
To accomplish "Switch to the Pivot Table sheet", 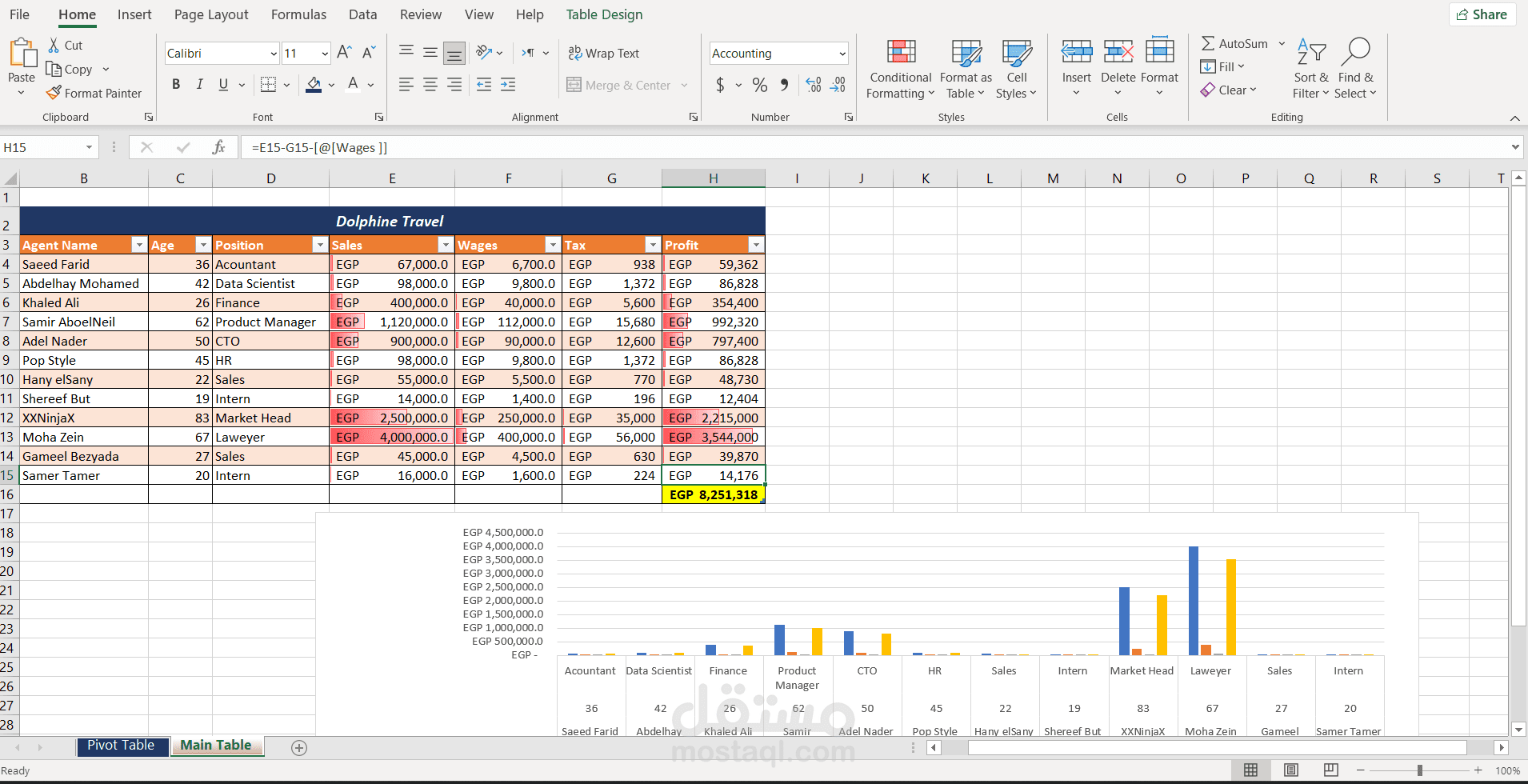I will 121,746.
